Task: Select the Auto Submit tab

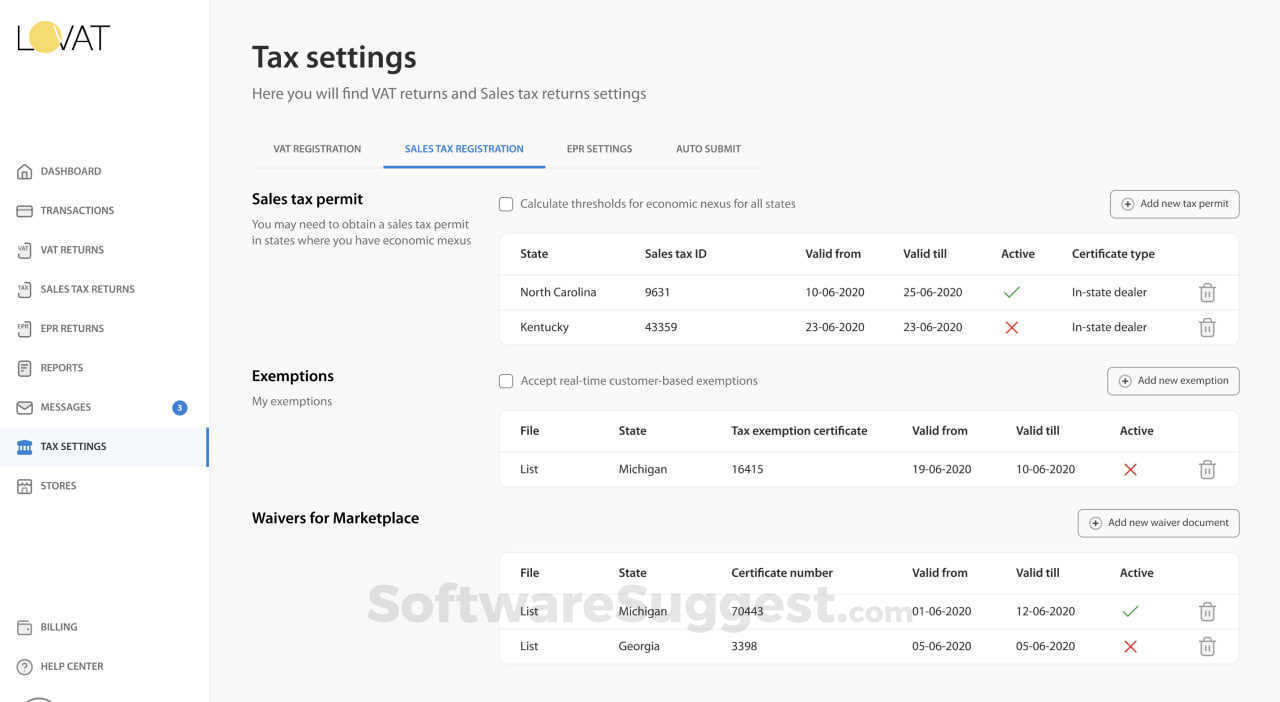Action: 708,149
